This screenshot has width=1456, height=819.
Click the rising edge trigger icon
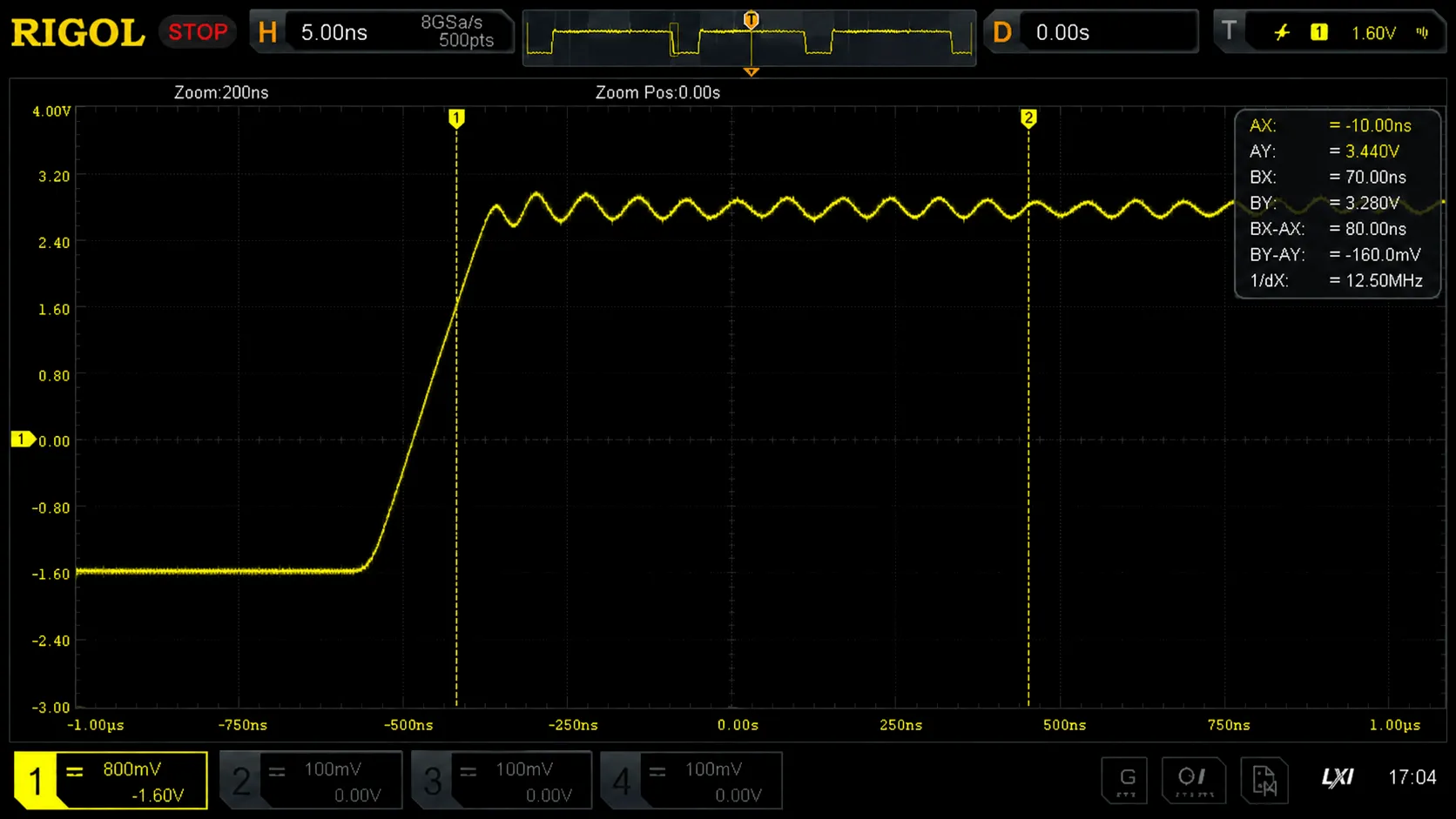coord(1282,33)
